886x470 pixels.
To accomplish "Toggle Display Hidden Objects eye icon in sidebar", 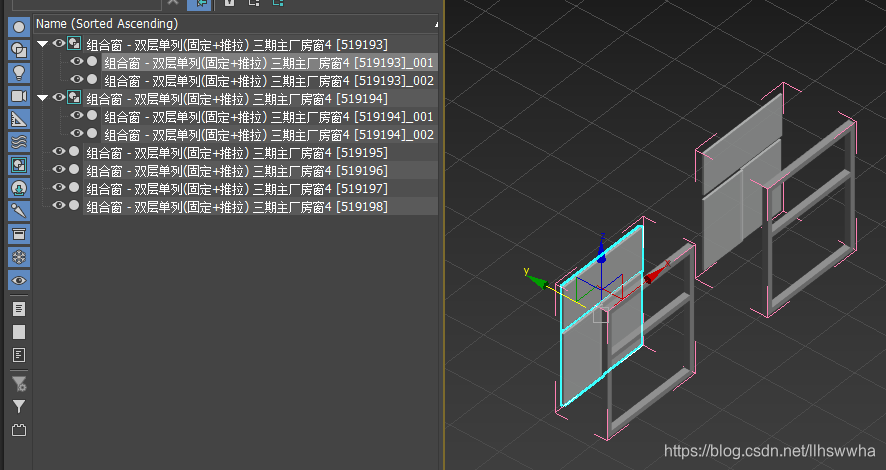I will click(19, 280).
